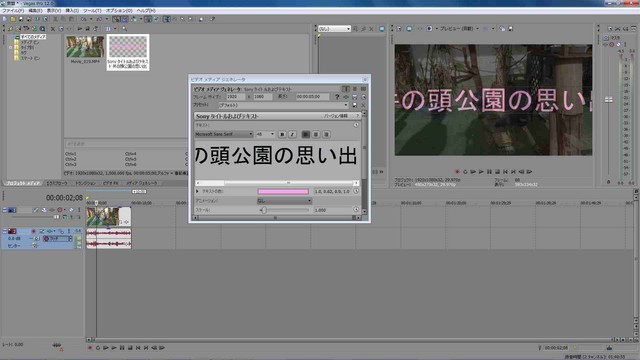Toggle loop playback under video preview
Image resolution: width=640 pixels, height=360 pixels.
pyautogui.click(x=465, y=172)
